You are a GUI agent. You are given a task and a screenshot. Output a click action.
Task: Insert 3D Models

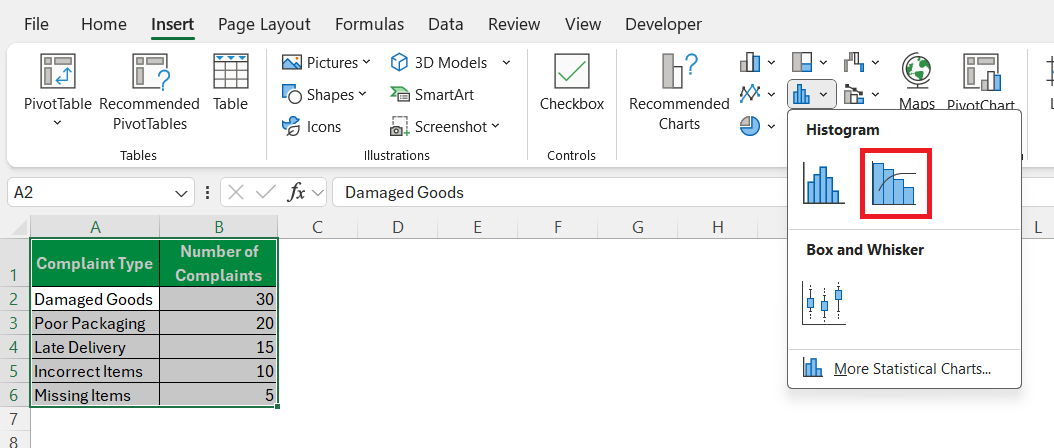(x=438, y=63)
